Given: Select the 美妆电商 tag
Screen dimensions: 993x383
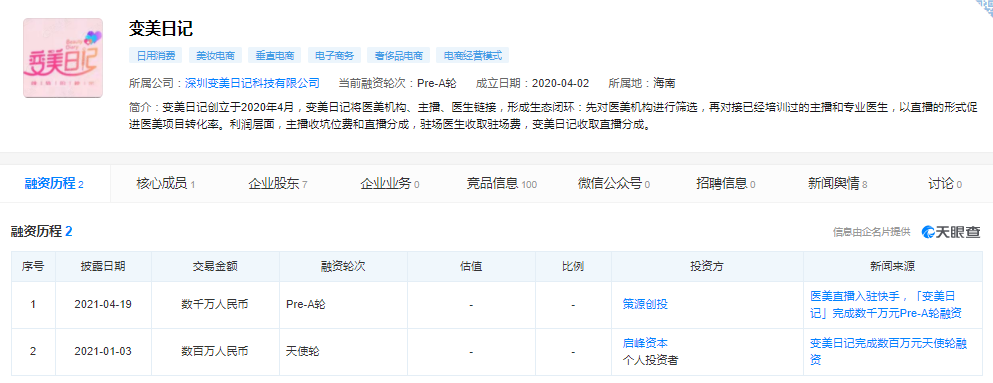Looking at the screenshot, I should point(215,55).
